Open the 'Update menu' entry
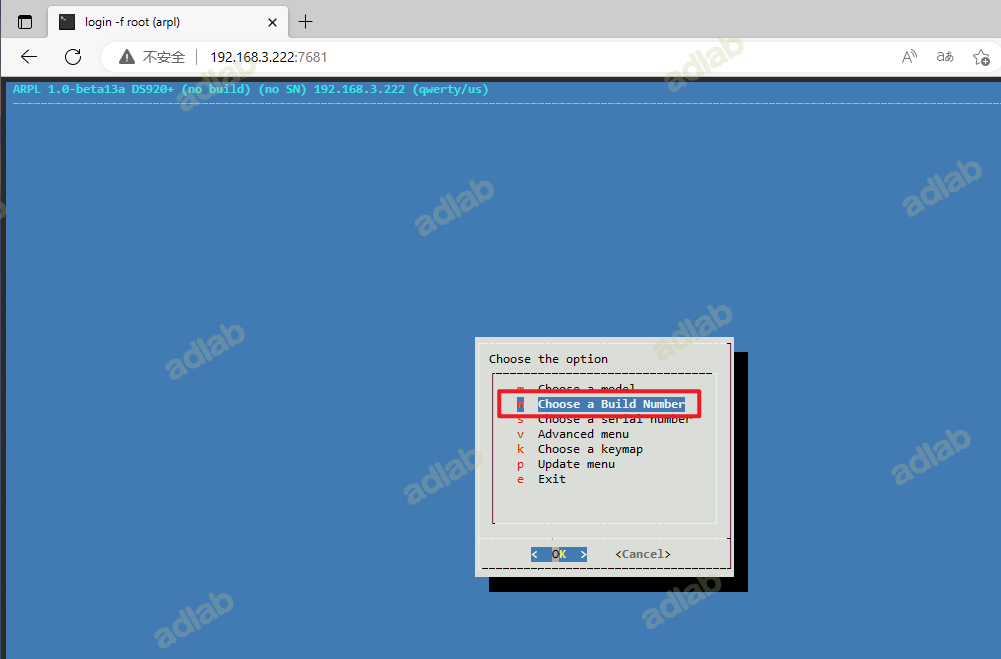The height and width of the screenshot is (659, 1001). (576, 464)
